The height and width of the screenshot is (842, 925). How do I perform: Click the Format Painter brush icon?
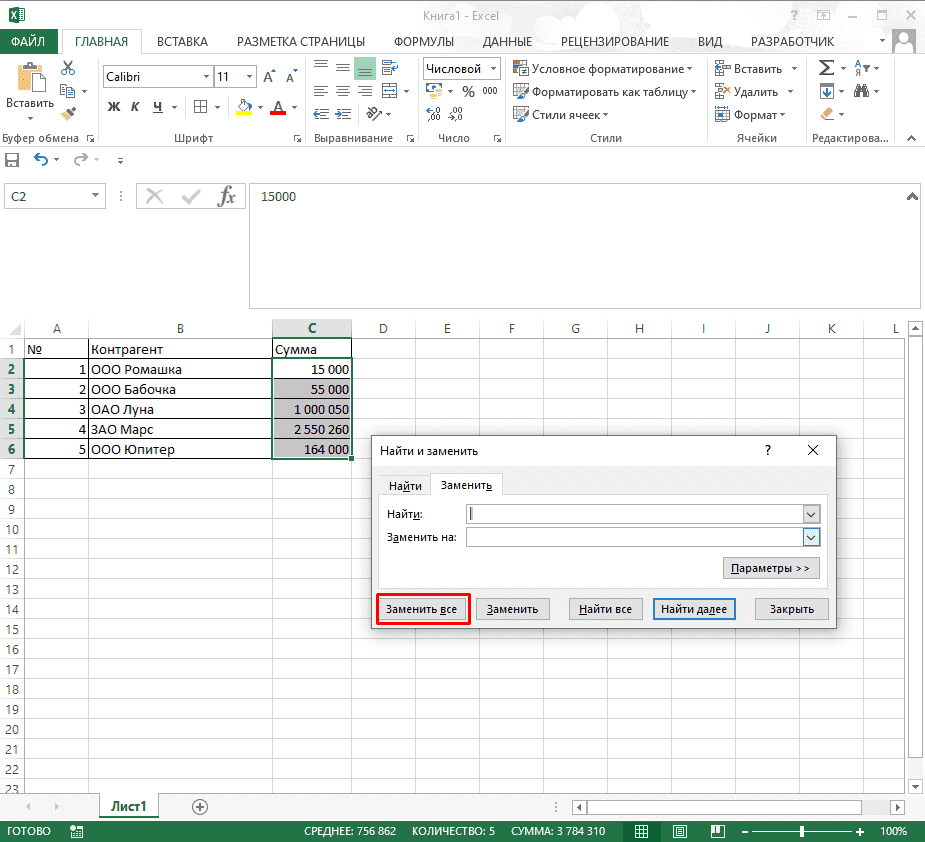click(68, 113)
